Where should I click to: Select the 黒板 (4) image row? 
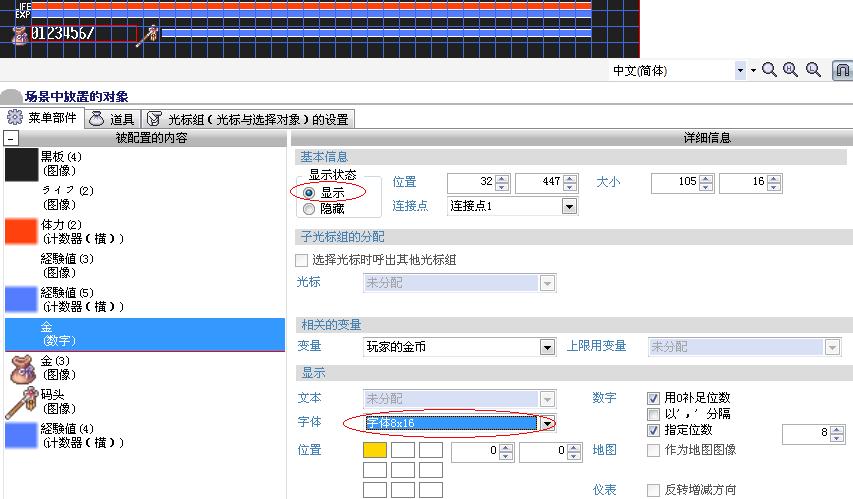coord(145,164)
